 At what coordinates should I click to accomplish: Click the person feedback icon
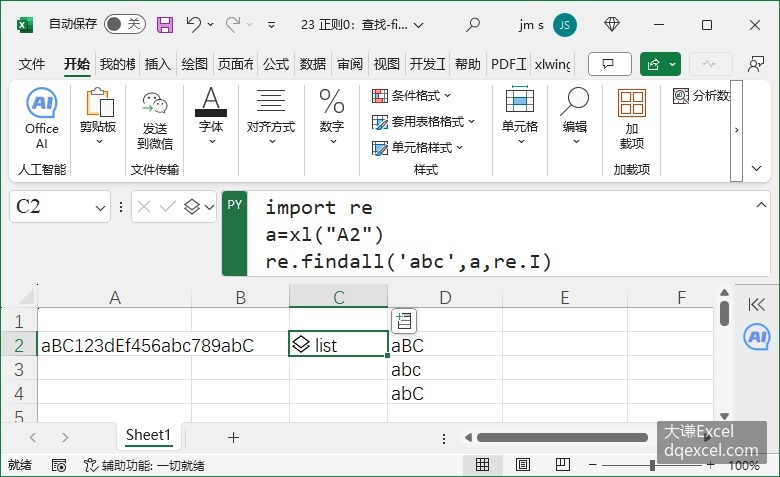pos(756,64)
